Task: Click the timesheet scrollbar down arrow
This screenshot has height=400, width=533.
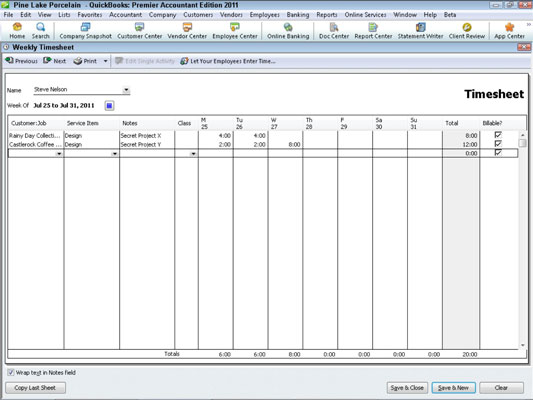Action: (x=522, y=345)
